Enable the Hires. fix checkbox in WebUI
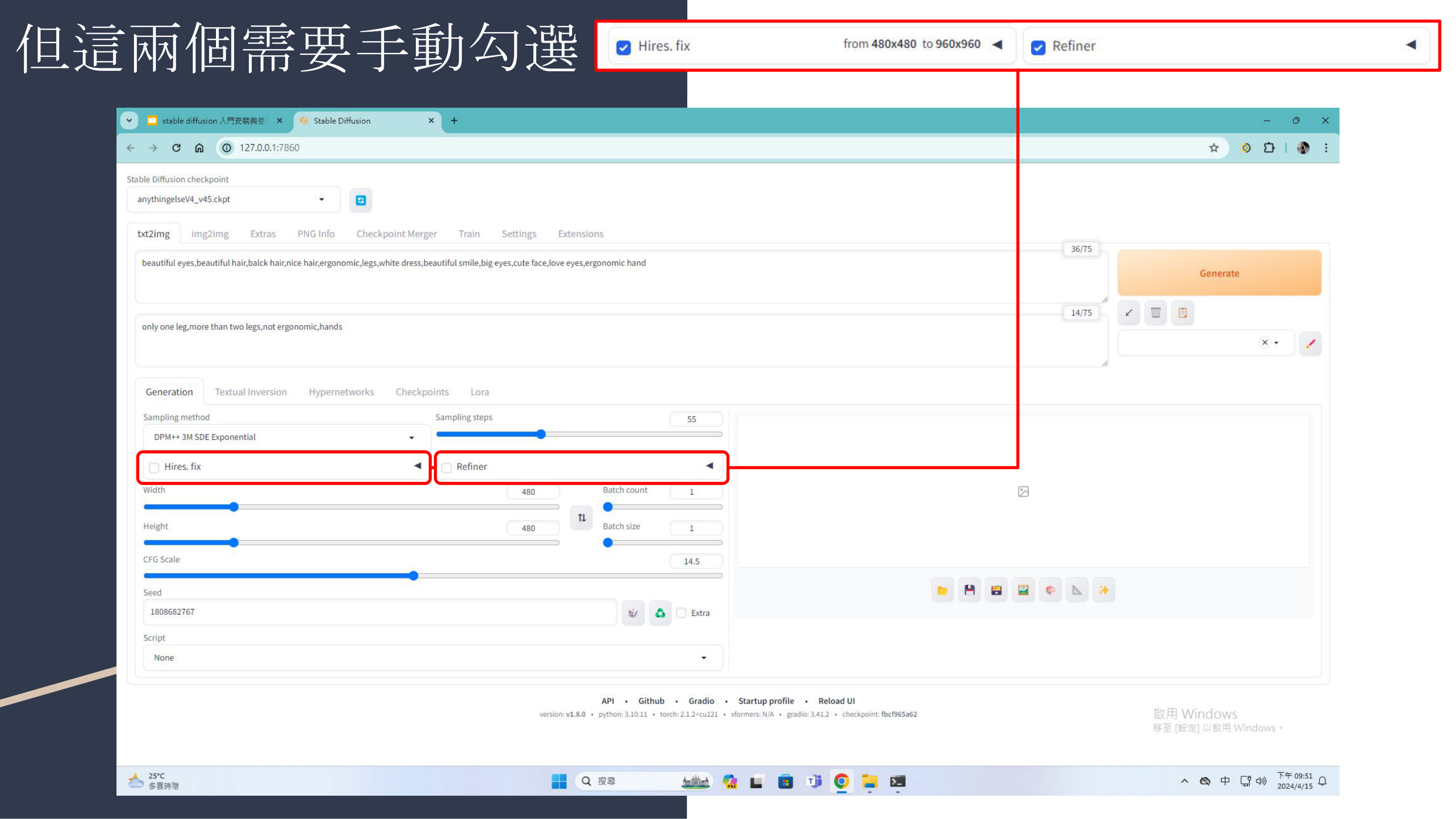 pyautogui.click(x=154, y=467)
